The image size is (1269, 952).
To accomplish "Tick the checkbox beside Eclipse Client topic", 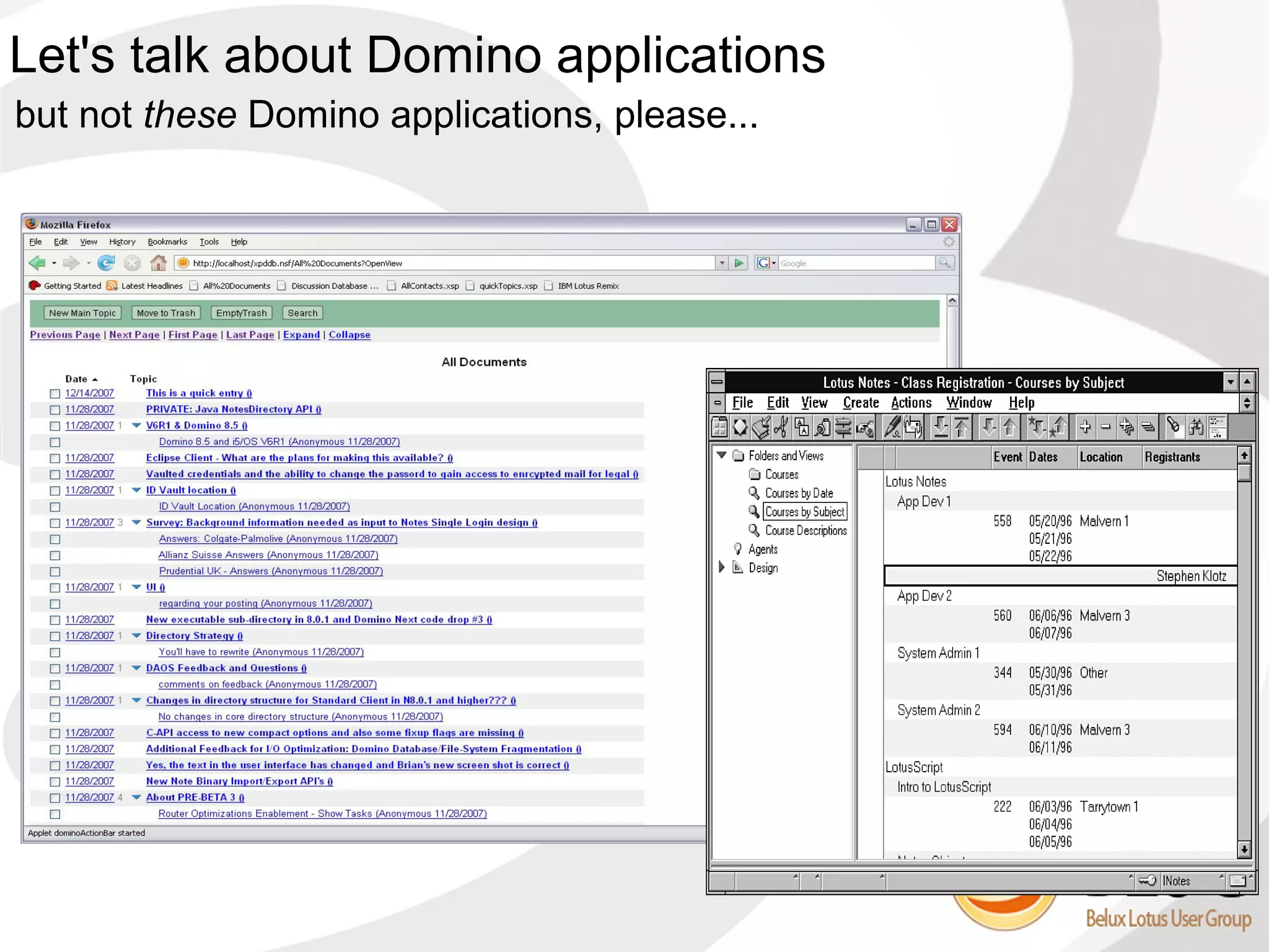I will tap(55, 458).
